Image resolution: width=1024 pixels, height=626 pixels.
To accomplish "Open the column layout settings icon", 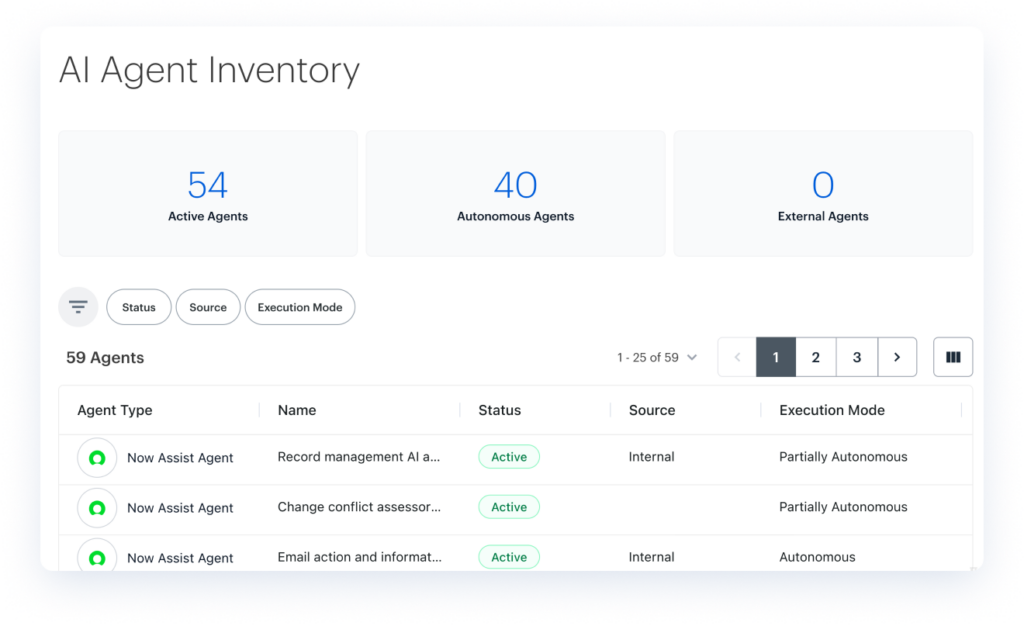I will coord(953,357).
